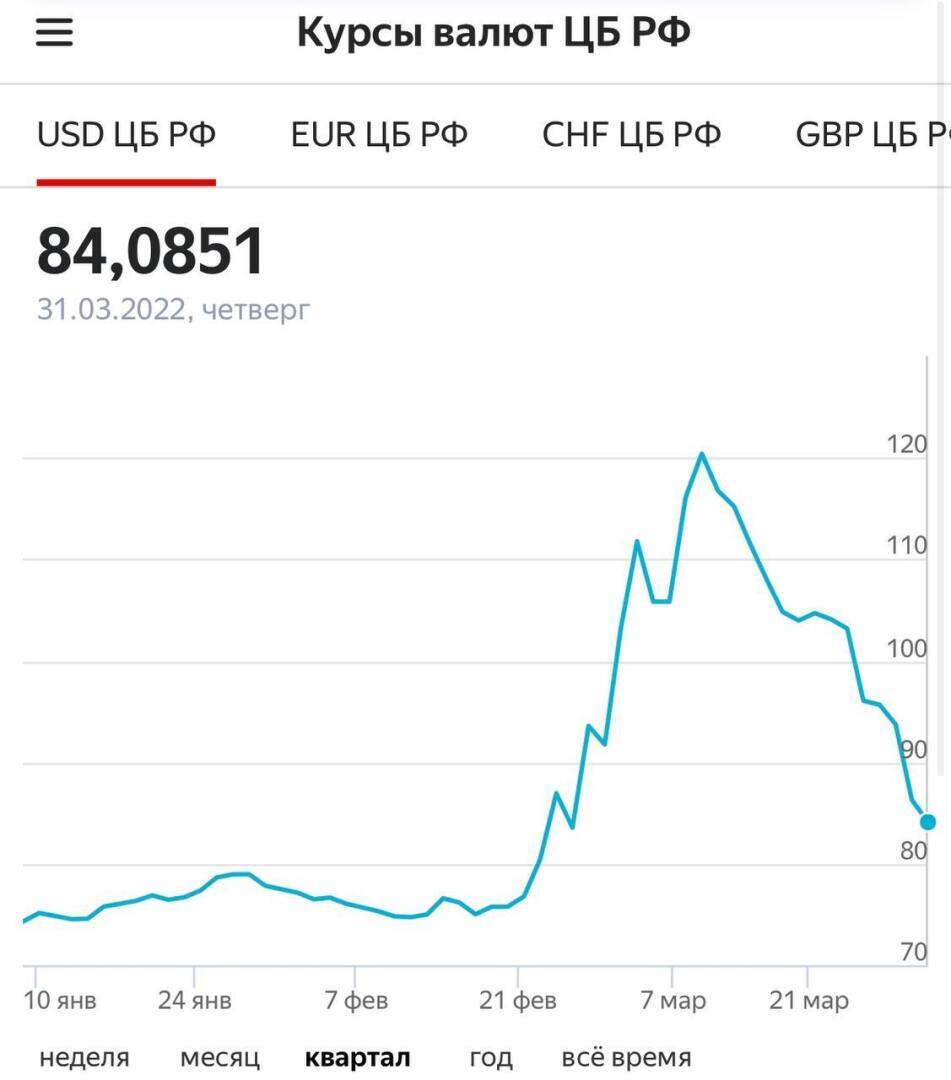Click the date 31.03.2022, четверг
Image resolution: width=951 pixels, height=1080 pixels.
pos(173,309)
